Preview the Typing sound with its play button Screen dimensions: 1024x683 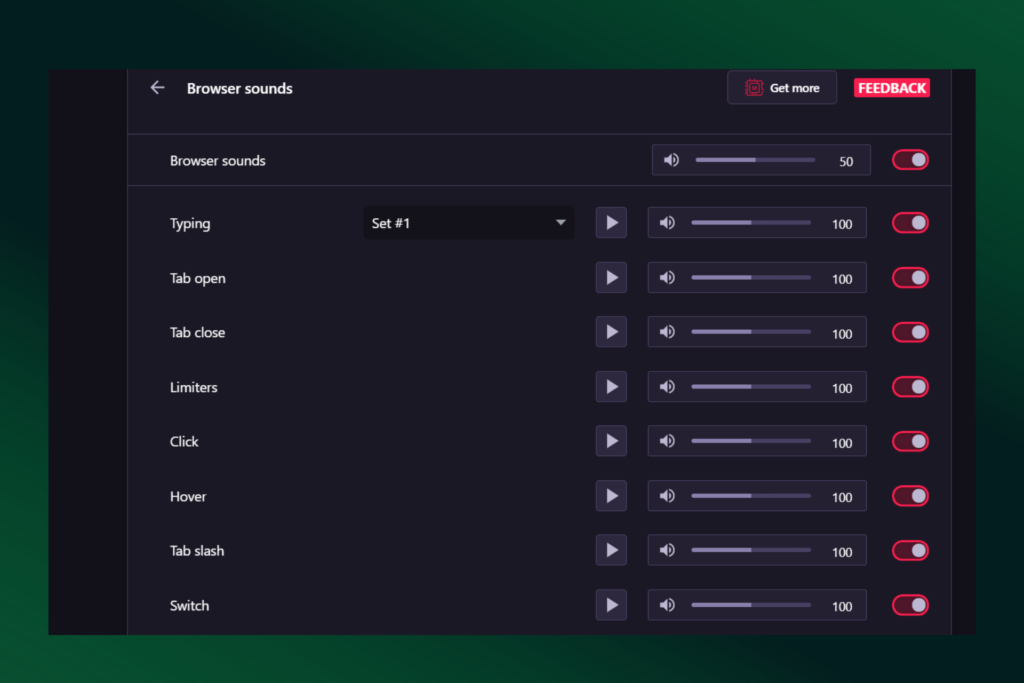tap(611, 222)
